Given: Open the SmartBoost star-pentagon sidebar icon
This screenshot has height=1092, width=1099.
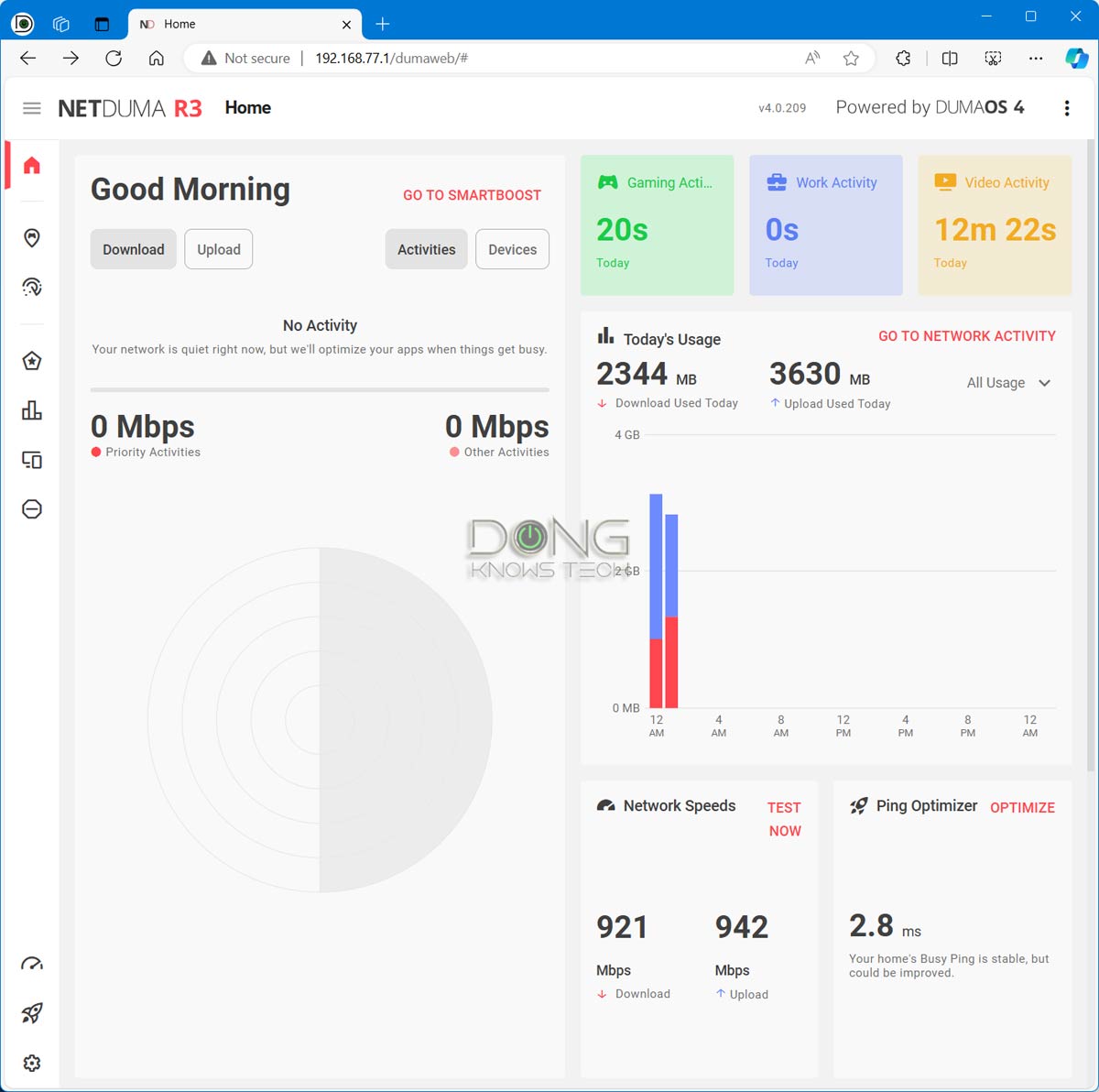Looking at the screenshot, I should pyautogui.click(x=32, y=361).
